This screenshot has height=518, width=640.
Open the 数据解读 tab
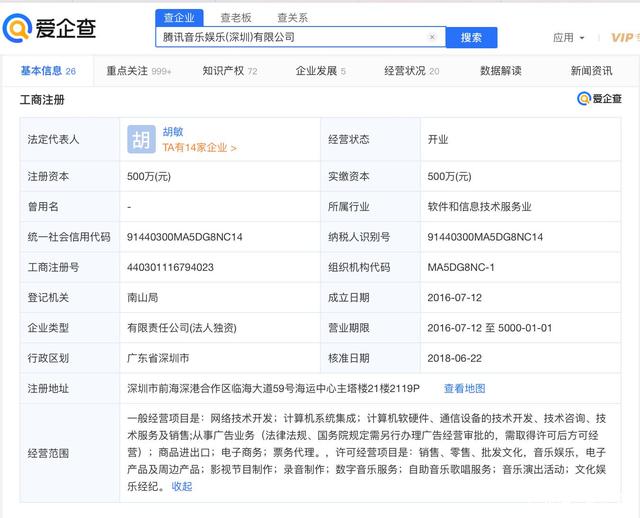[500, 71]
